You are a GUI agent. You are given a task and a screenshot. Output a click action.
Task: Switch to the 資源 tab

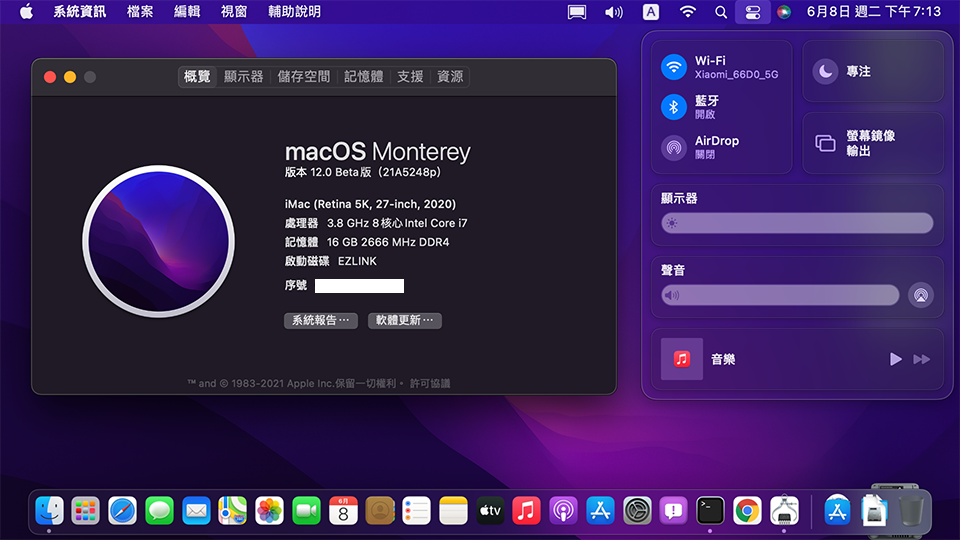point(450,77)
